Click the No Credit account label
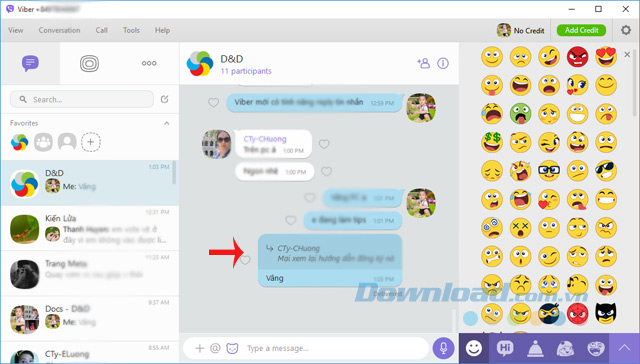 (x=529, y=31)
